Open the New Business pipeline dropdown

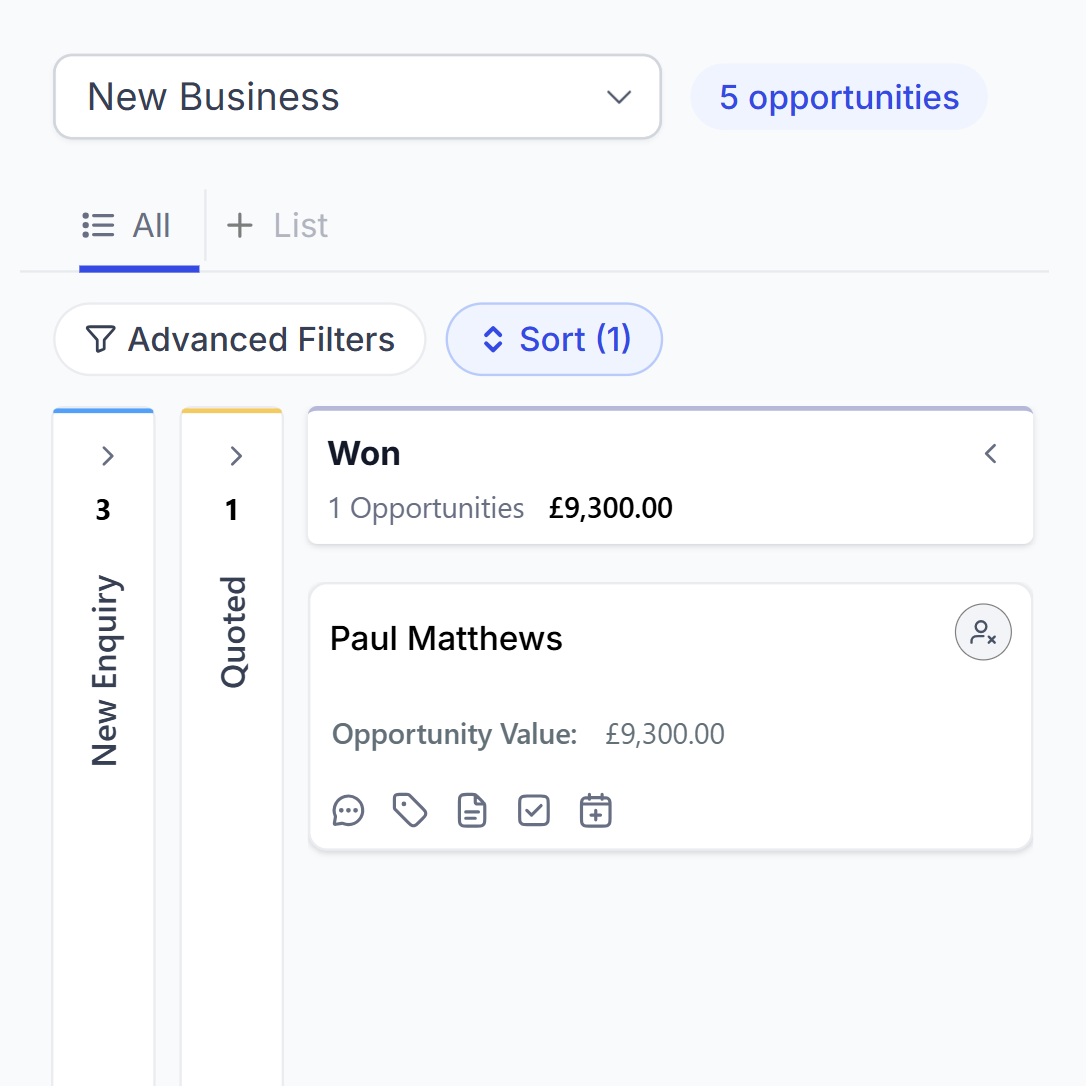pyautogui.click(x=357, y=97)
